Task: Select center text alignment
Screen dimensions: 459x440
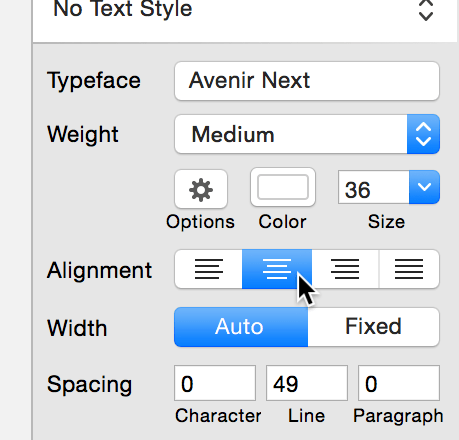Action: (277, 269)
